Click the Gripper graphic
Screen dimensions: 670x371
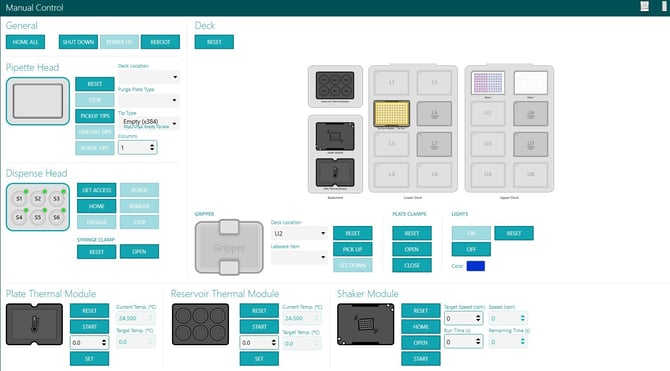tap(229, 247)
